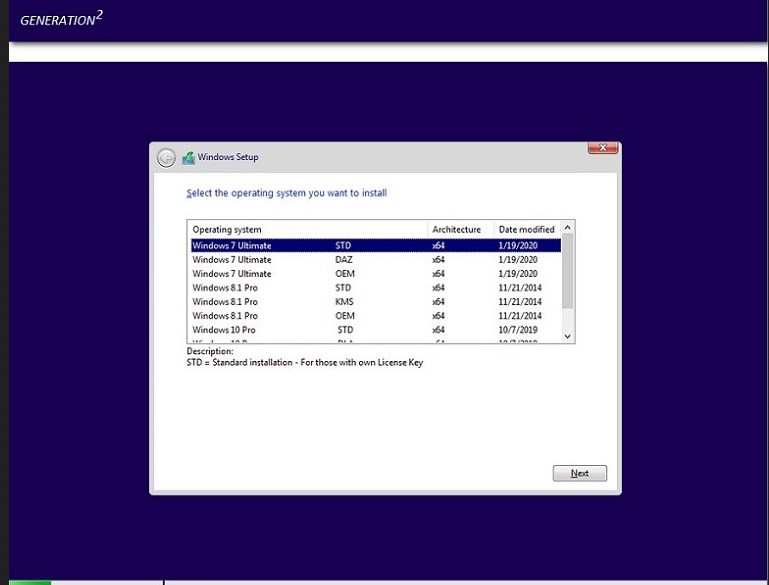Proceed with the Next button
This screenshot has width=769, height=585.
pyautogui.click(x=580, y=473)
